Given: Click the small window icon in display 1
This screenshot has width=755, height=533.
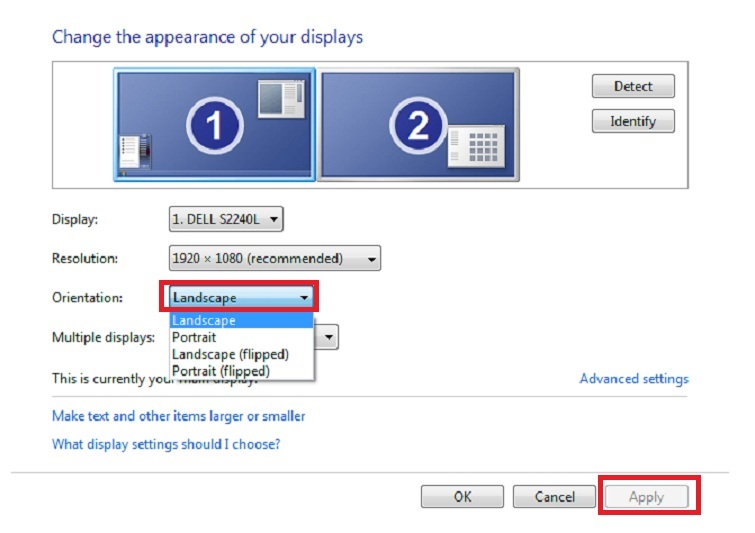Looking at the screenshot, I should click(279, 99).
